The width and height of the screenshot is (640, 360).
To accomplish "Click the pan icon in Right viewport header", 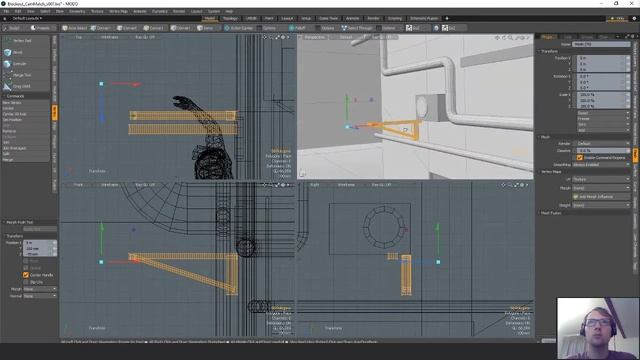I will 503,185.
